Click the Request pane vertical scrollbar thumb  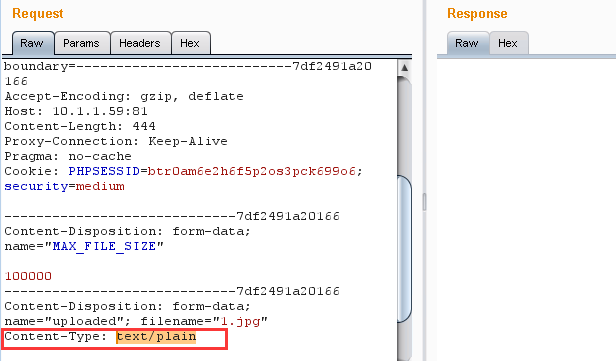[x=404, y=249]
